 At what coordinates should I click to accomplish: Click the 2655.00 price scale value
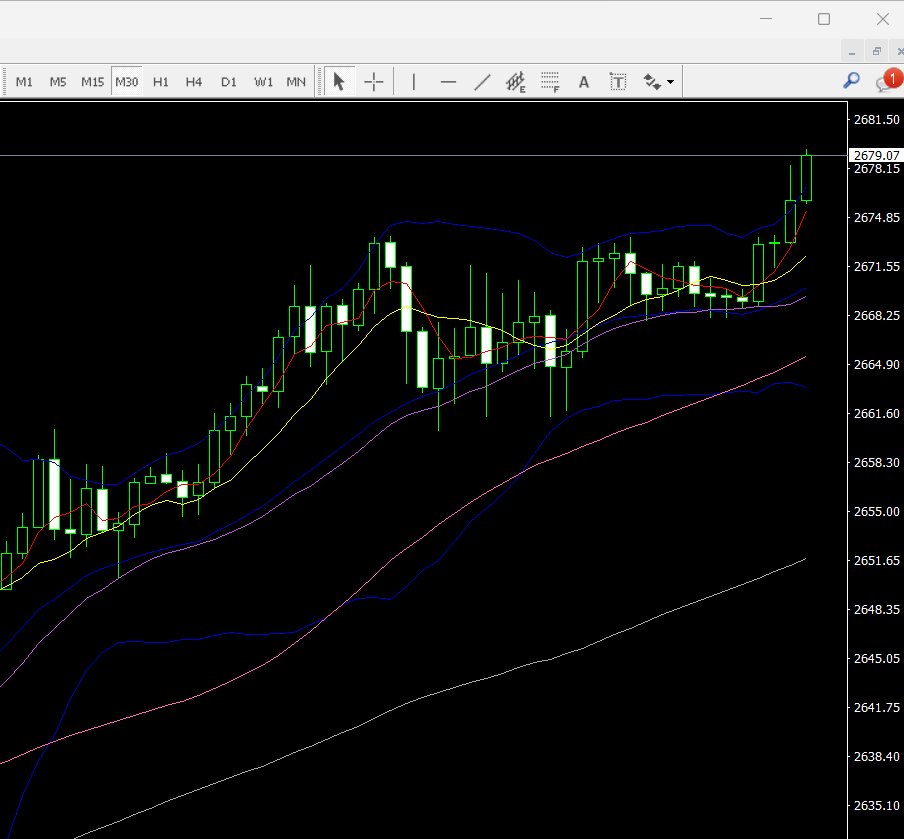pos(876,511)
